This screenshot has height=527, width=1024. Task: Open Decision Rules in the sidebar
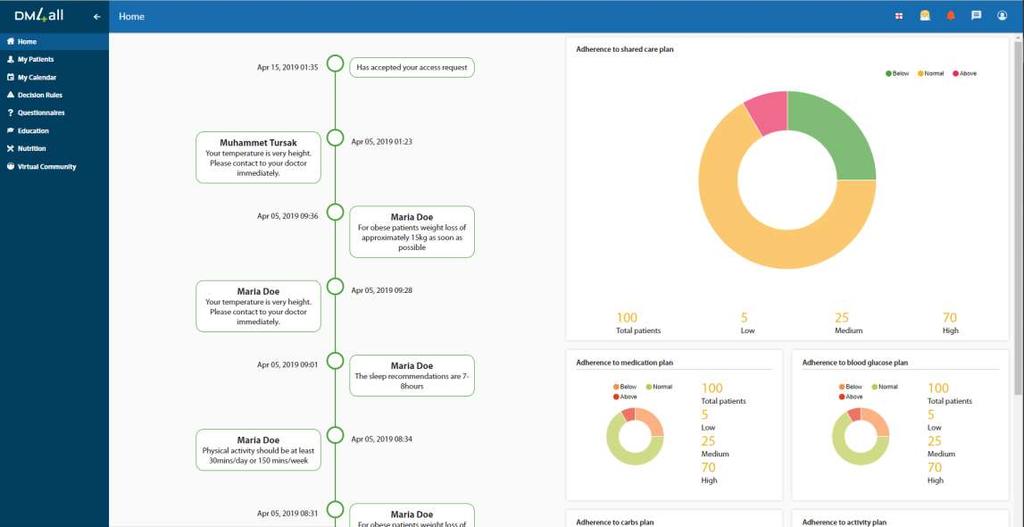[54, 95]
